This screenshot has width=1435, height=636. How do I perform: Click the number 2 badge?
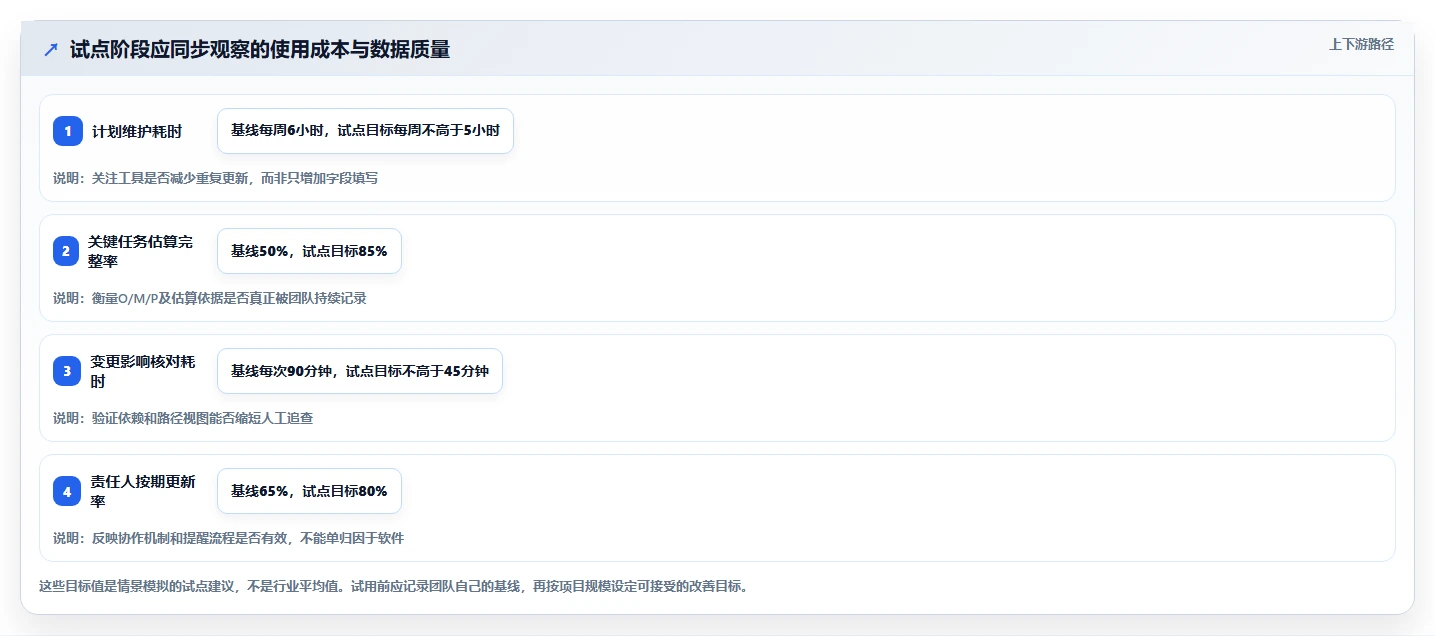tap(66, 251)
